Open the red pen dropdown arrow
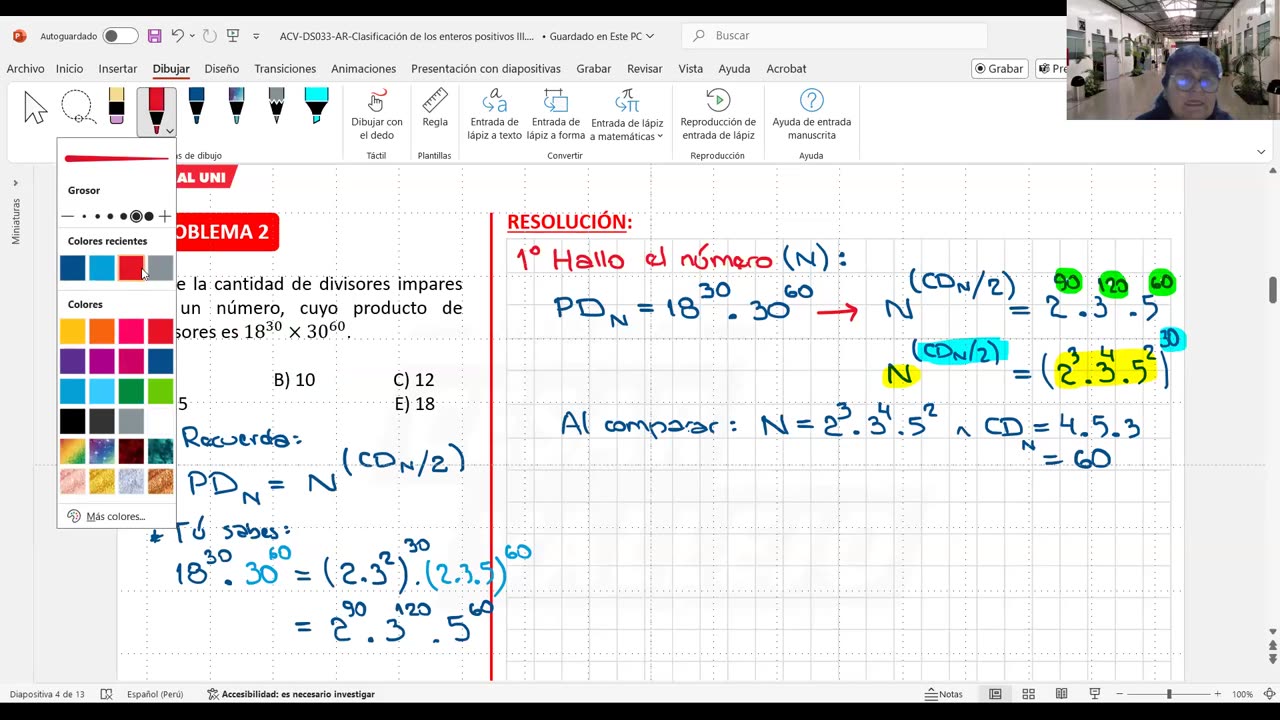 170,131
